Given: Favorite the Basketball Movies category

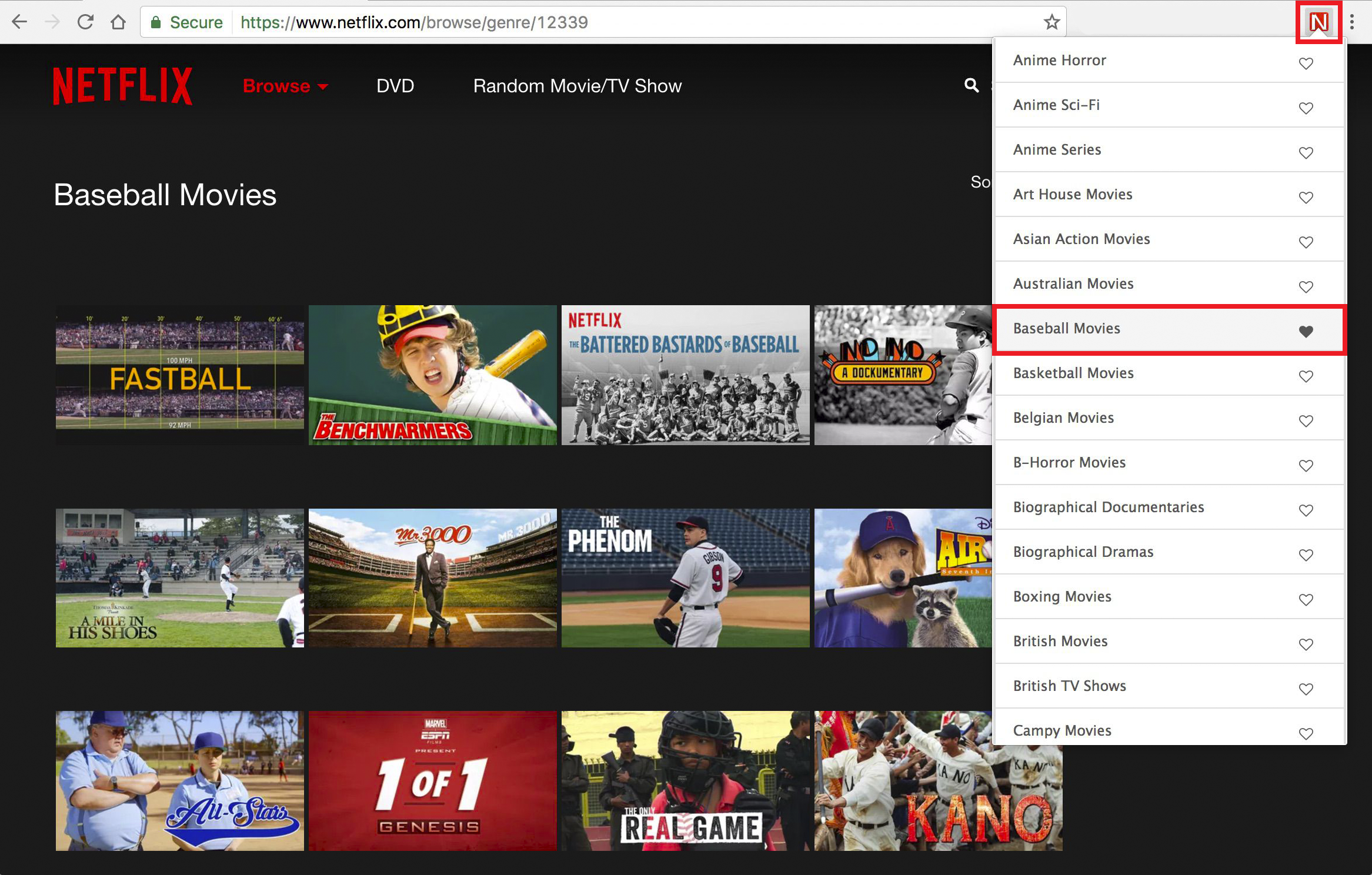Looking at the screenshot, I should 1306,376.
